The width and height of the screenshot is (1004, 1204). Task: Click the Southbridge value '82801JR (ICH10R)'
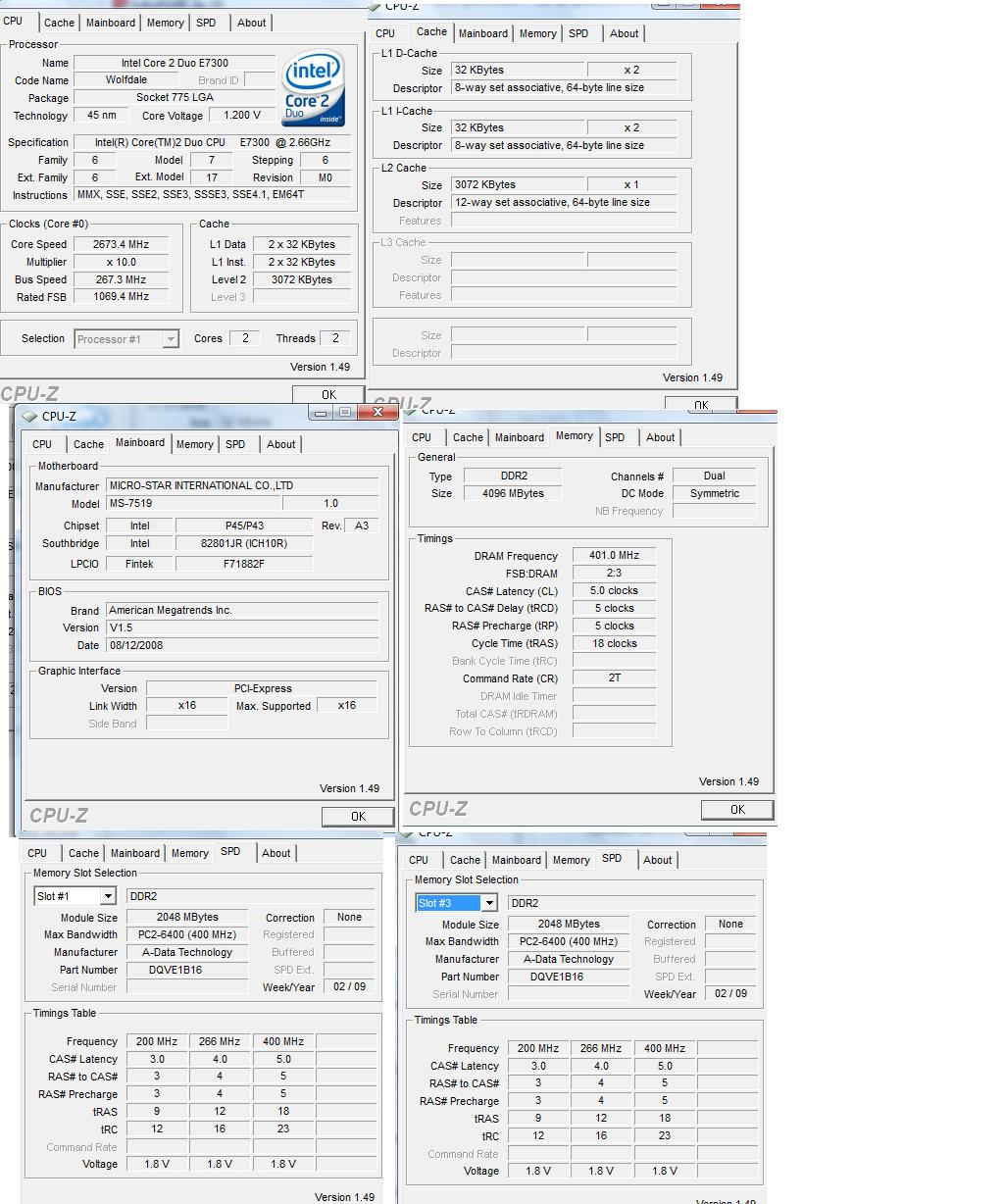click(x=244, y=543)
